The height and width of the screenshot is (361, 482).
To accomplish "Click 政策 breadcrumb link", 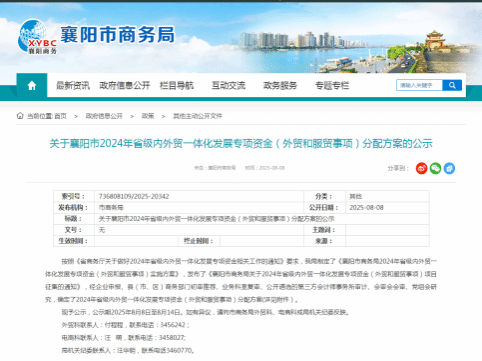I will point(148,116).
